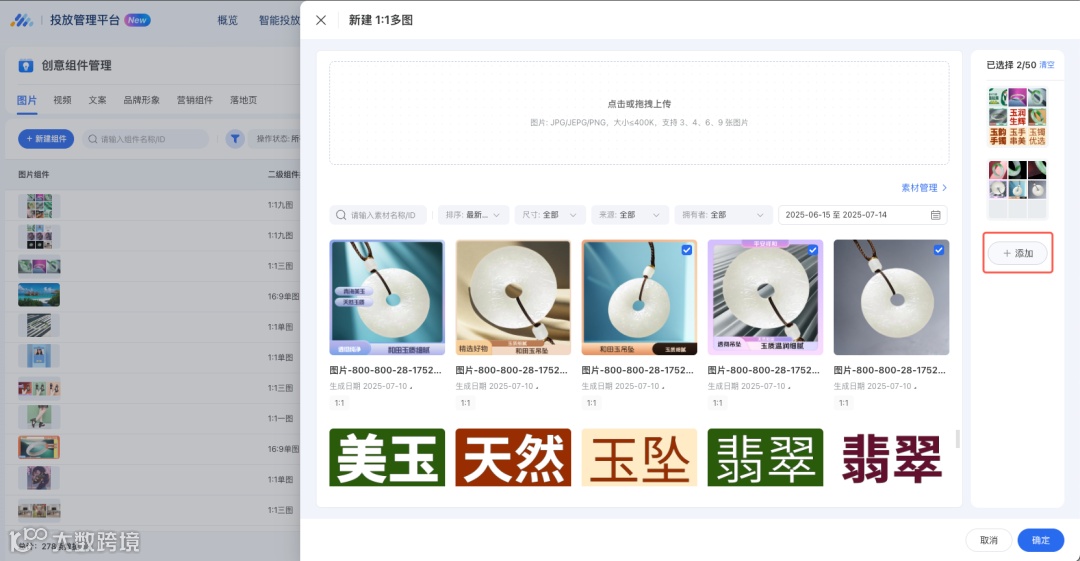Open the 操作状态 dropdown in background page
The image size is (1080, 561).
[276, 139]
